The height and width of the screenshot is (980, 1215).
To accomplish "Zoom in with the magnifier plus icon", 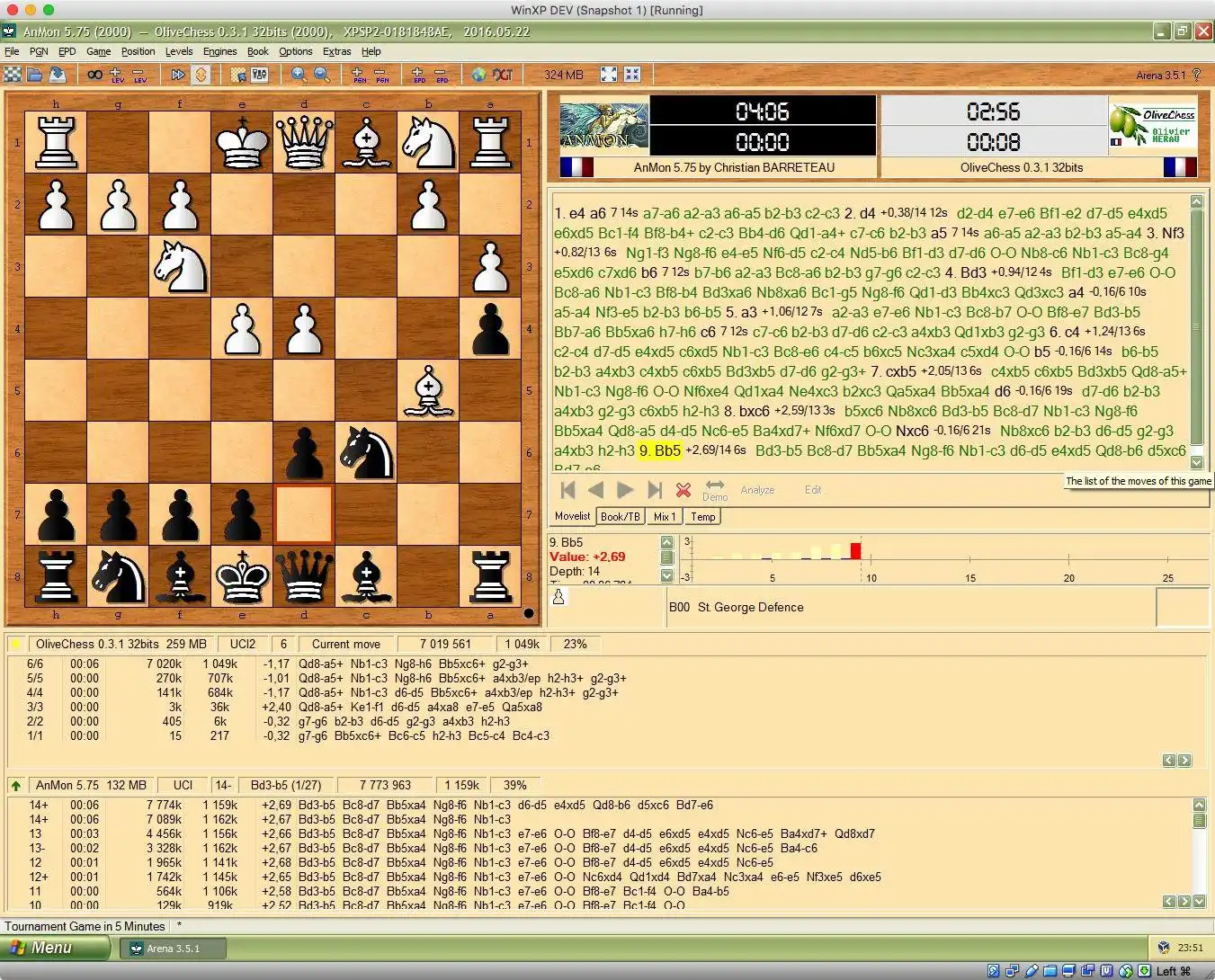I will pos(299,75).
